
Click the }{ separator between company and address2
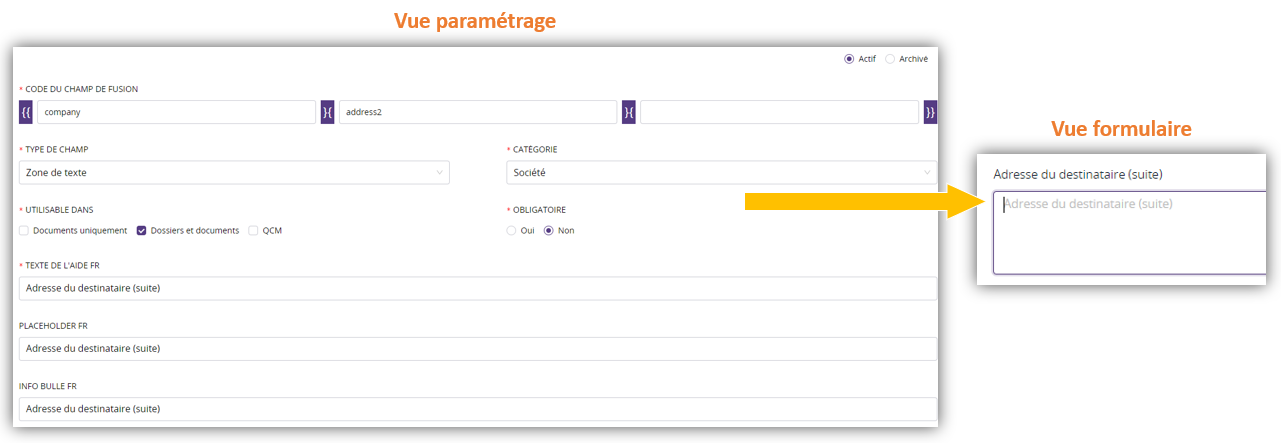(x=327, y=112)
